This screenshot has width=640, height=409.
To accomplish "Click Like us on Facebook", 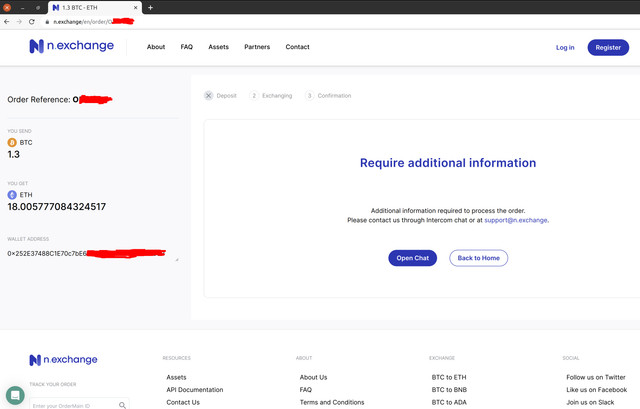I will [x=597, y=390].
